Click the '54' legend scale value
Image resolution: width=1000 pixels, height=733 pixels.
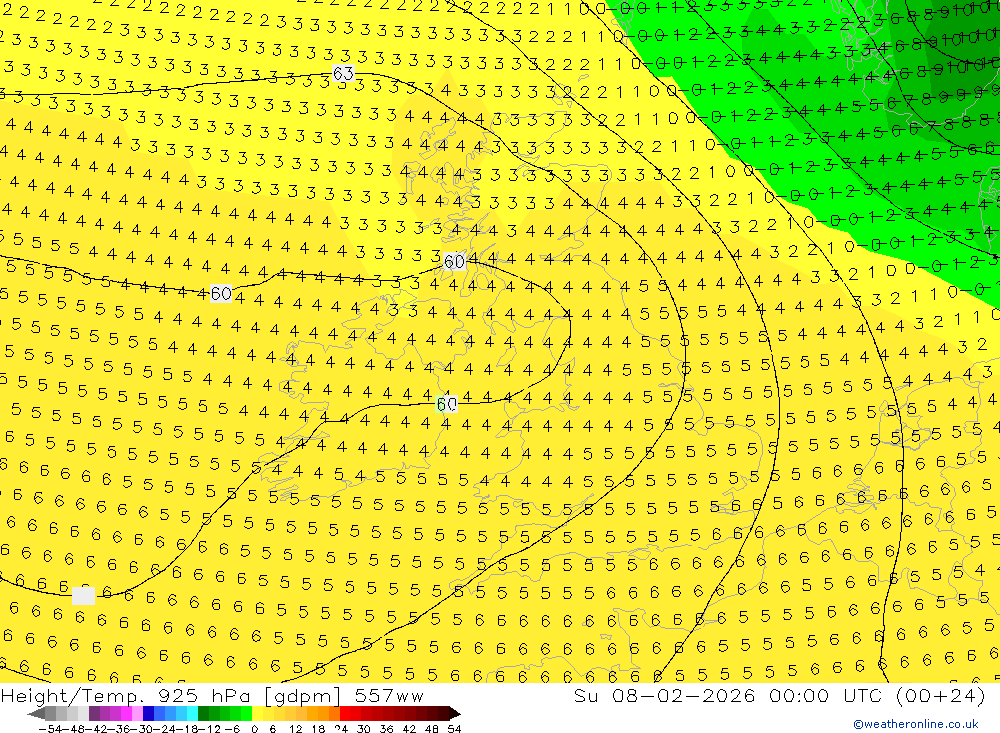pos(454,729)
